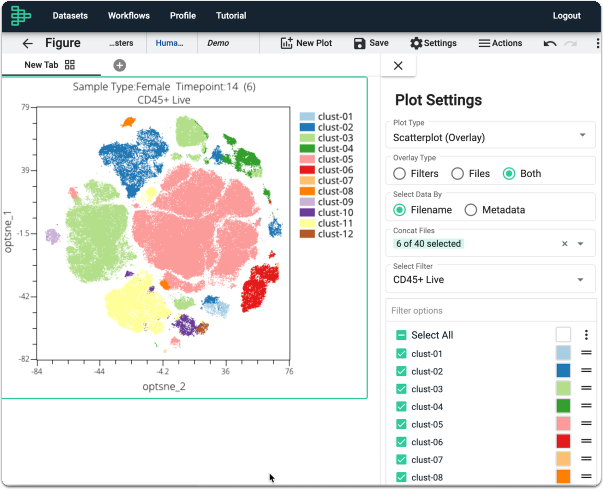This screenshot has height=489, width=603.
Task: Click the white Select All color swatch
Action: (563, 334)
